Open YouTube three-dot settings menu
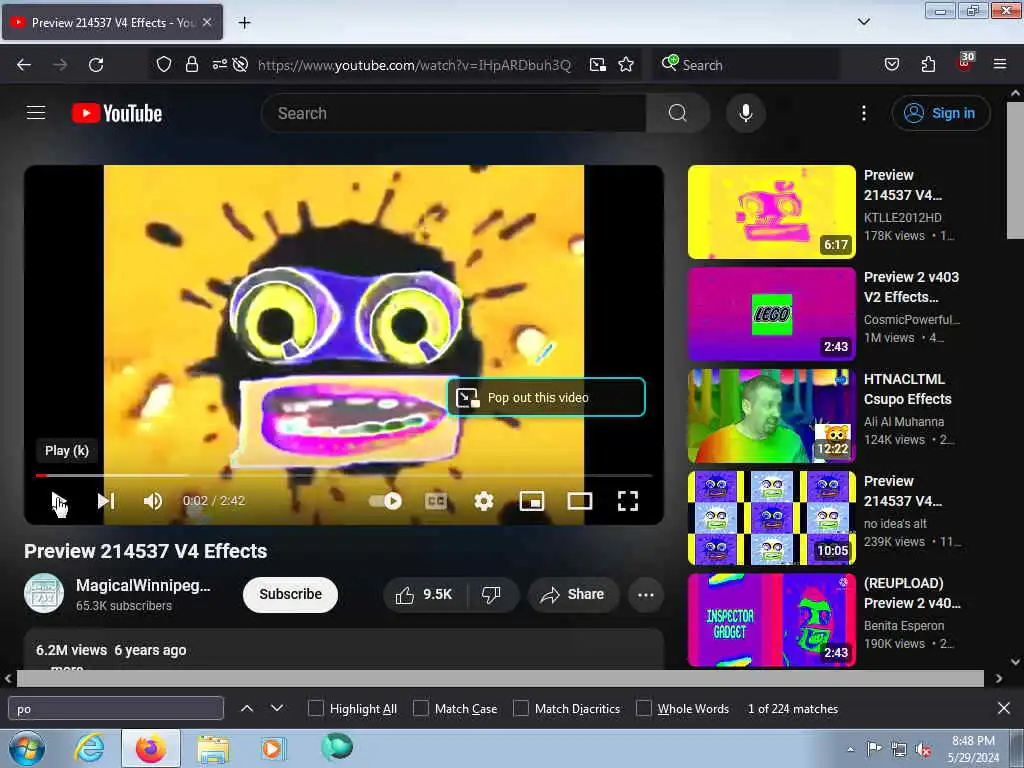The image size is (1024, 768). (x=863, y=113)
